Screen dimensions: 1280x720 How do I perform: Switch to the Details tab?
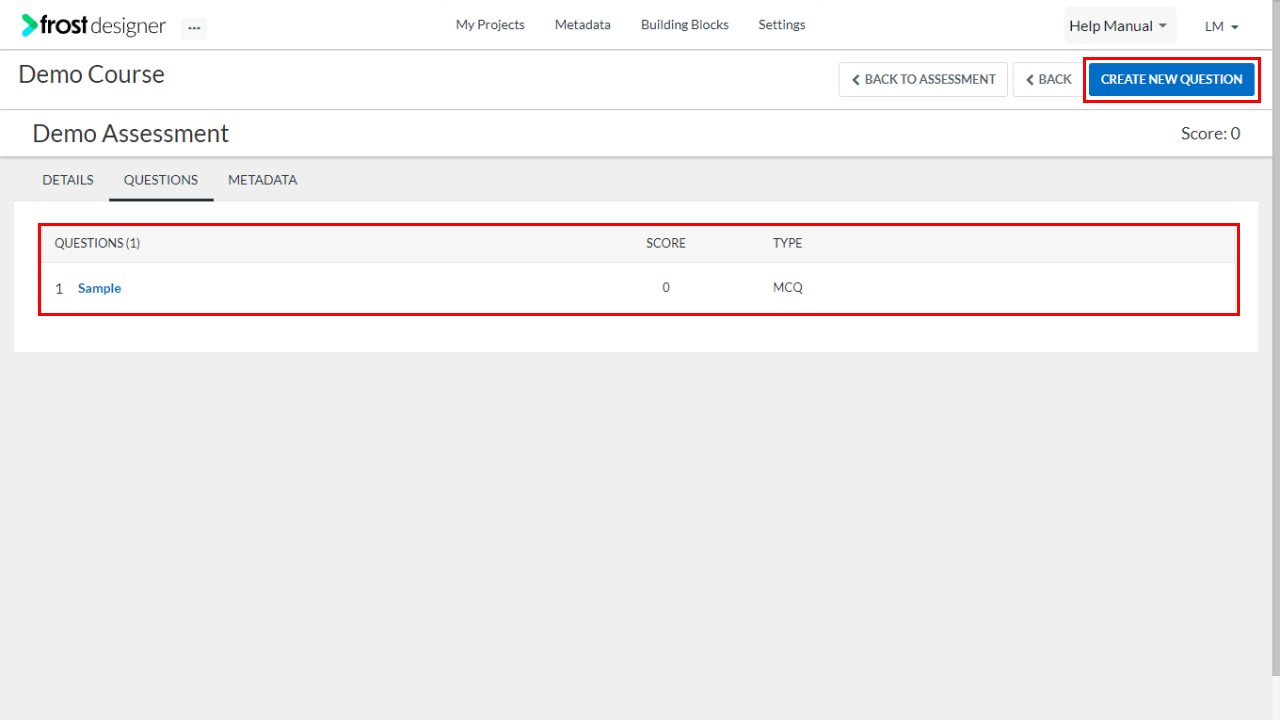[x=68, y=180]
